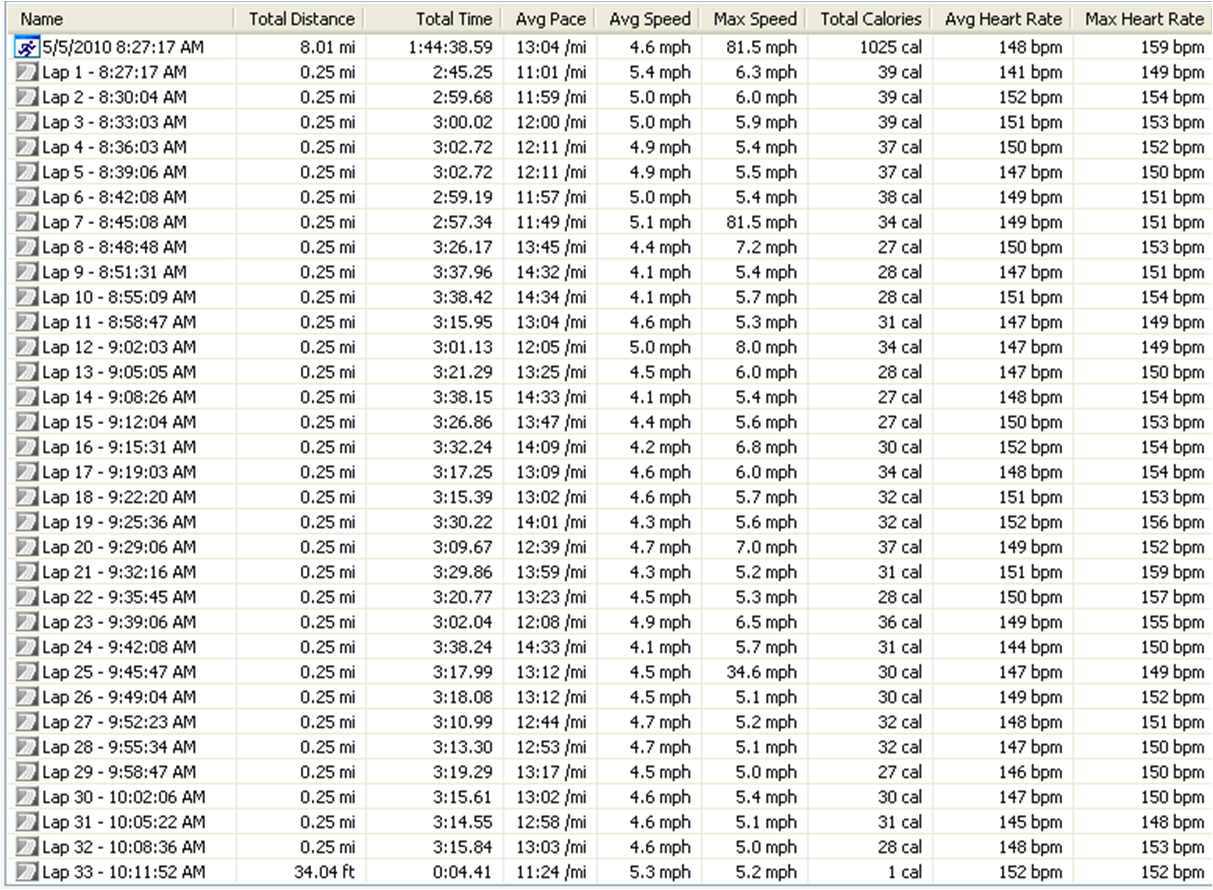Select the Lap 13 - 9:05:05 AM icon
The width and height of the screenshot is (1213, 890).
pyautogui.click(x=28, y=372)
